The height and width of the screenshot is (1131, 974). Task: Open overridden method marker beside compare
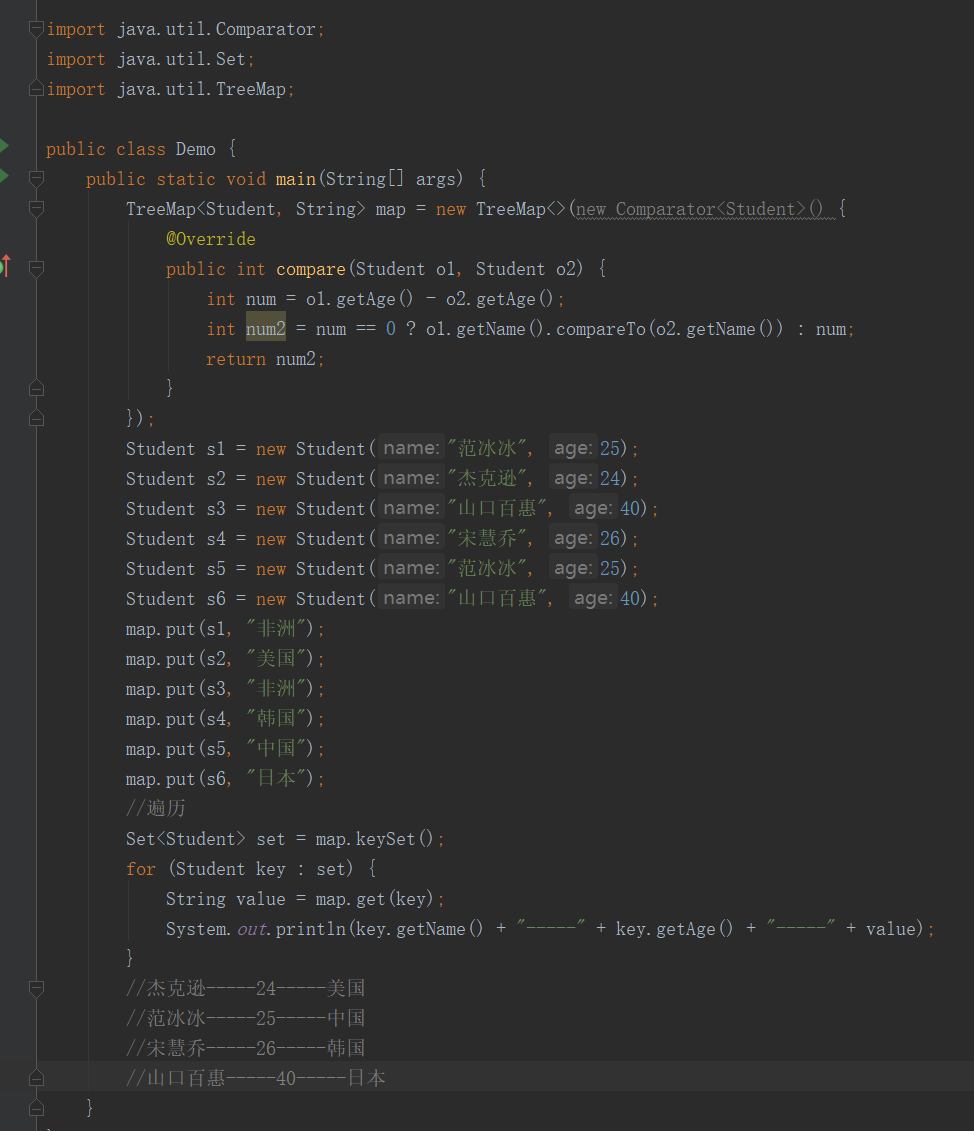pyautogui.click(x=5, y=266)
